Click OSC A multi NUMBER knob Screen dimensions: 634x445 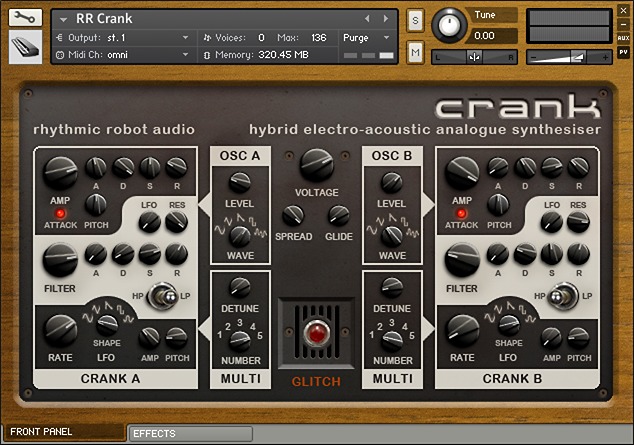pyautogui.click(x=240, y=341)
